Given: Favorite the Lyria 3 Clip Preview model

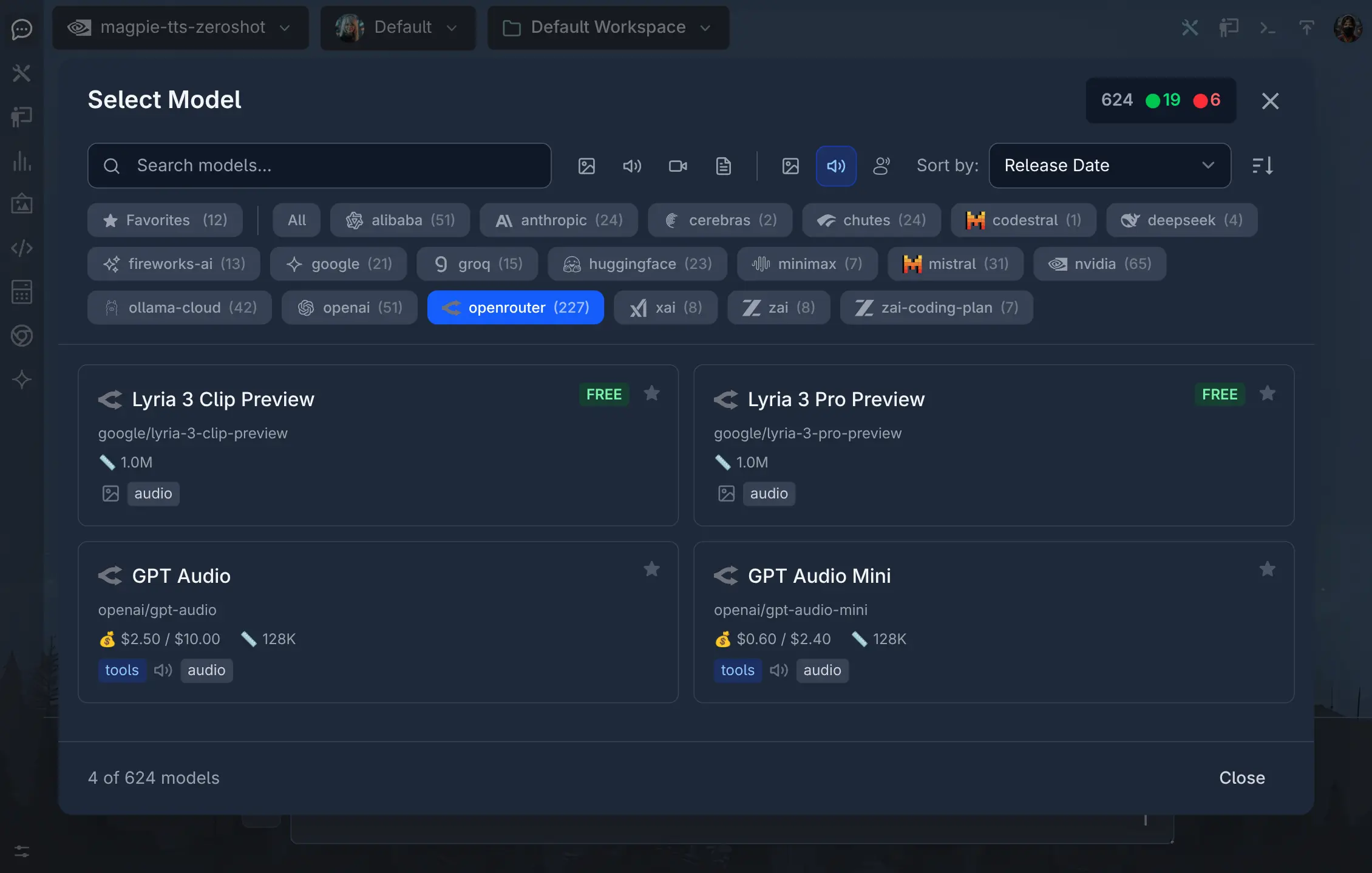Looking at the screenshot, I should (x=651, y=393).
